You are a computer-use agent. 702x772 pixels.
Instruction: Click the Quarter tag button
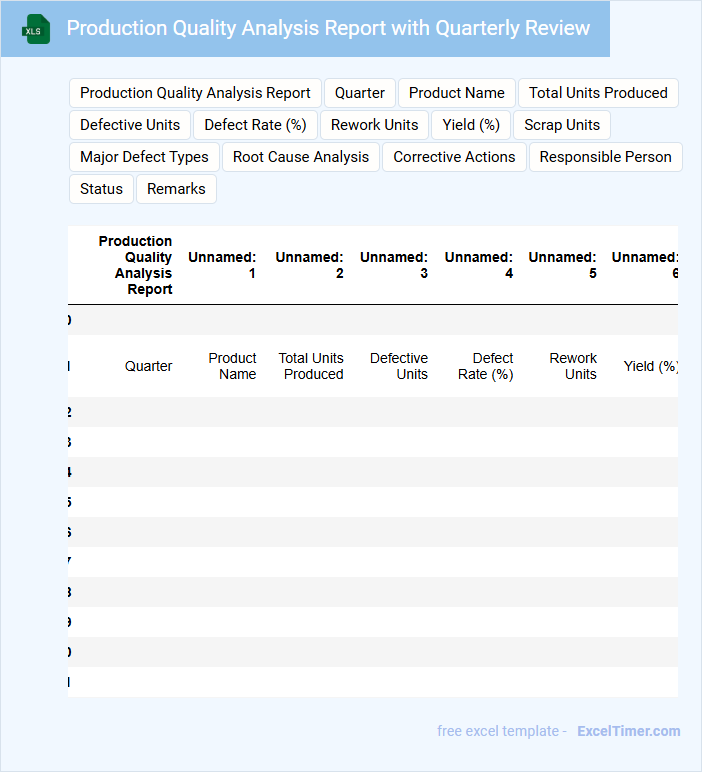coord(360,93)
